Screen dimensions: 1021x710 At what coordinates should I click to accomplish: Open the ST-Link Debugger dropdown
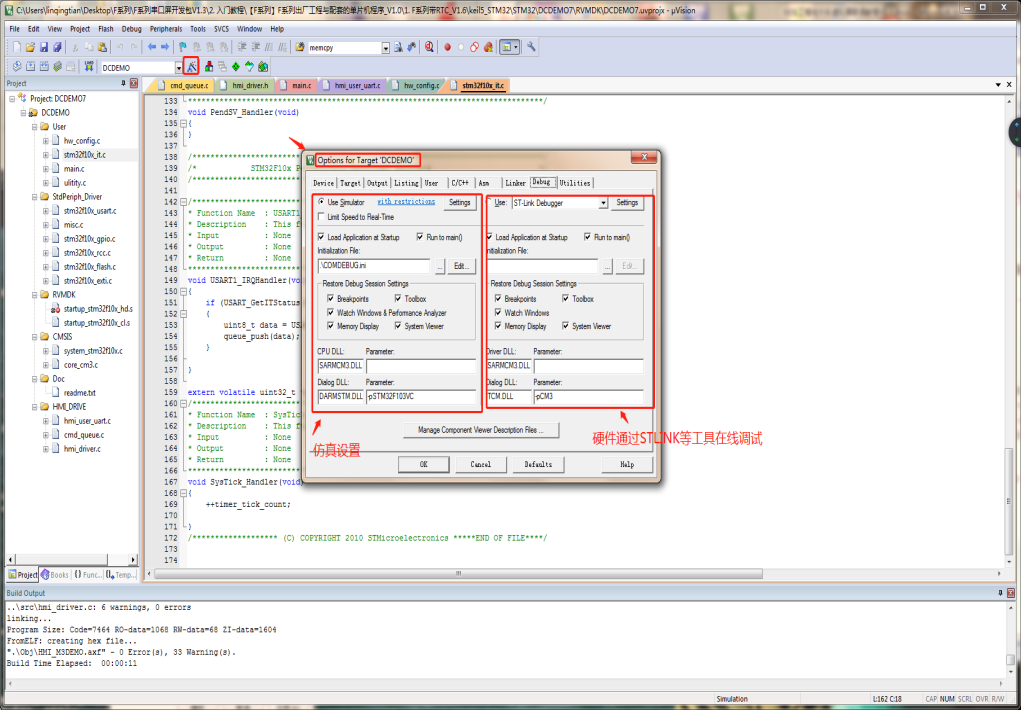pos(603,203)
